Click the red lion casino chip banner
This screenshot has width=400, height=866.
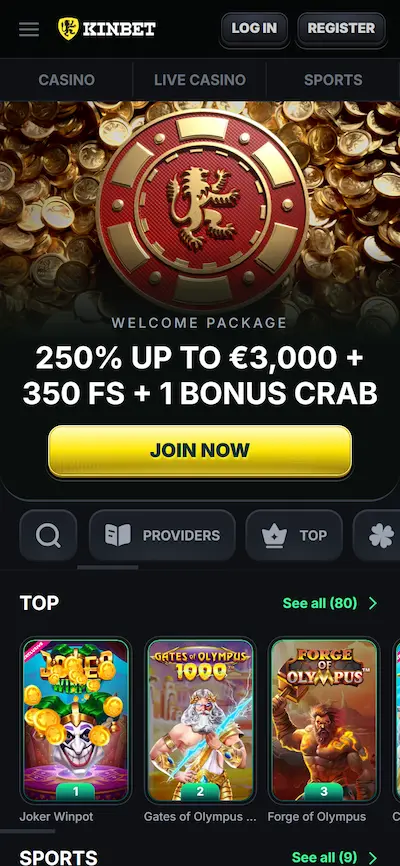(202, 209)
